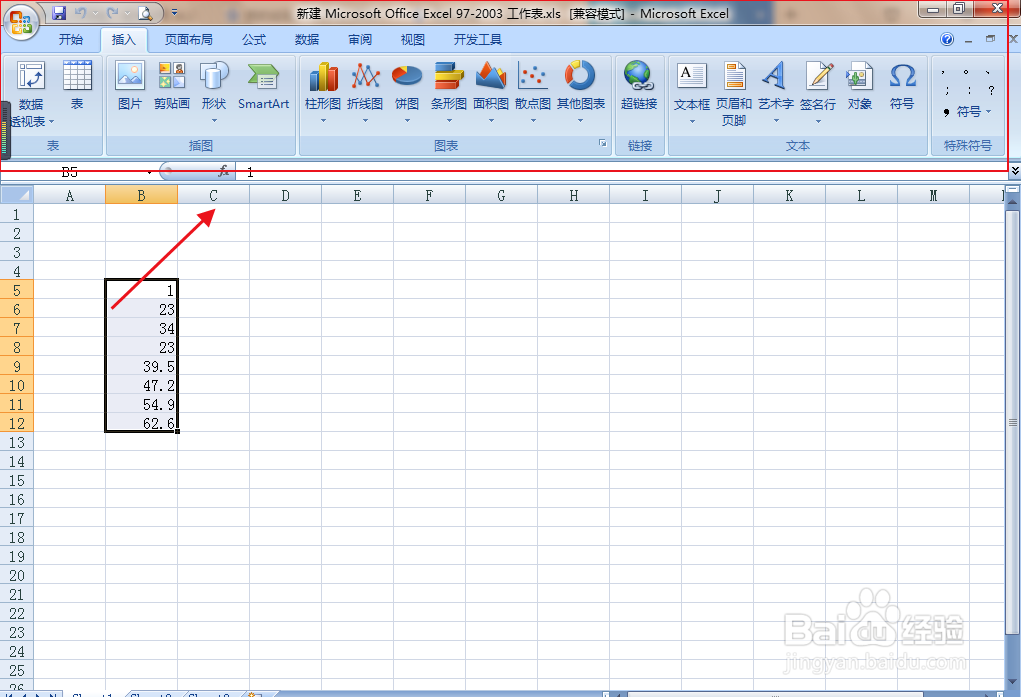
Task: Insert a Hyperlink (超链接)
Action: pos(639,85)
